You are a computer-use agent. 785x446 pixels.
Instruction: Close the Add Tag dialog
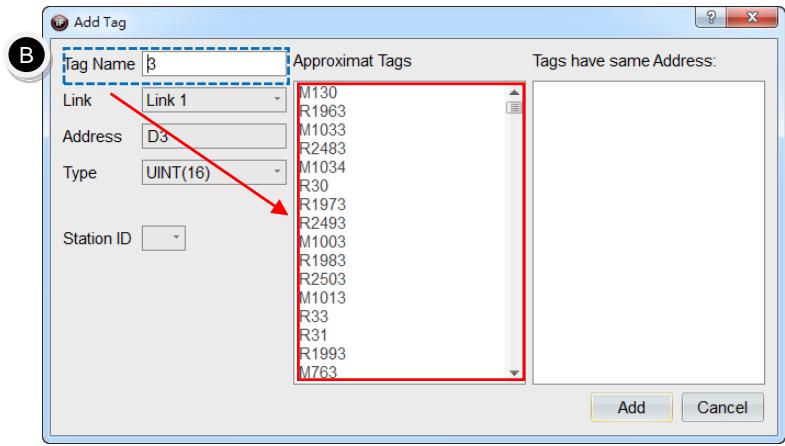click(752, 18)
